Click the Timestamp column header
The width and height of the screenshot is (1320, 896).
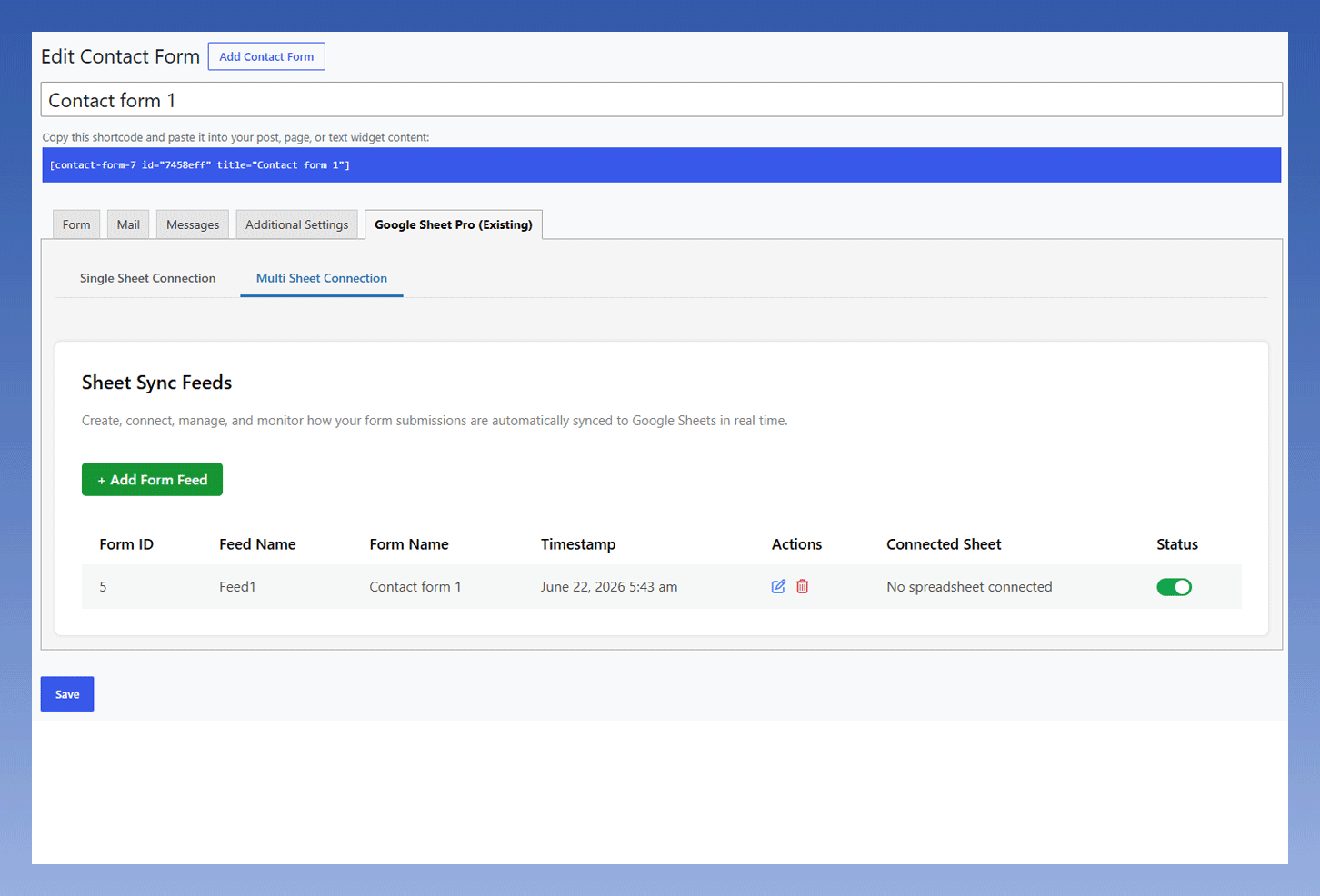point(578,544)
